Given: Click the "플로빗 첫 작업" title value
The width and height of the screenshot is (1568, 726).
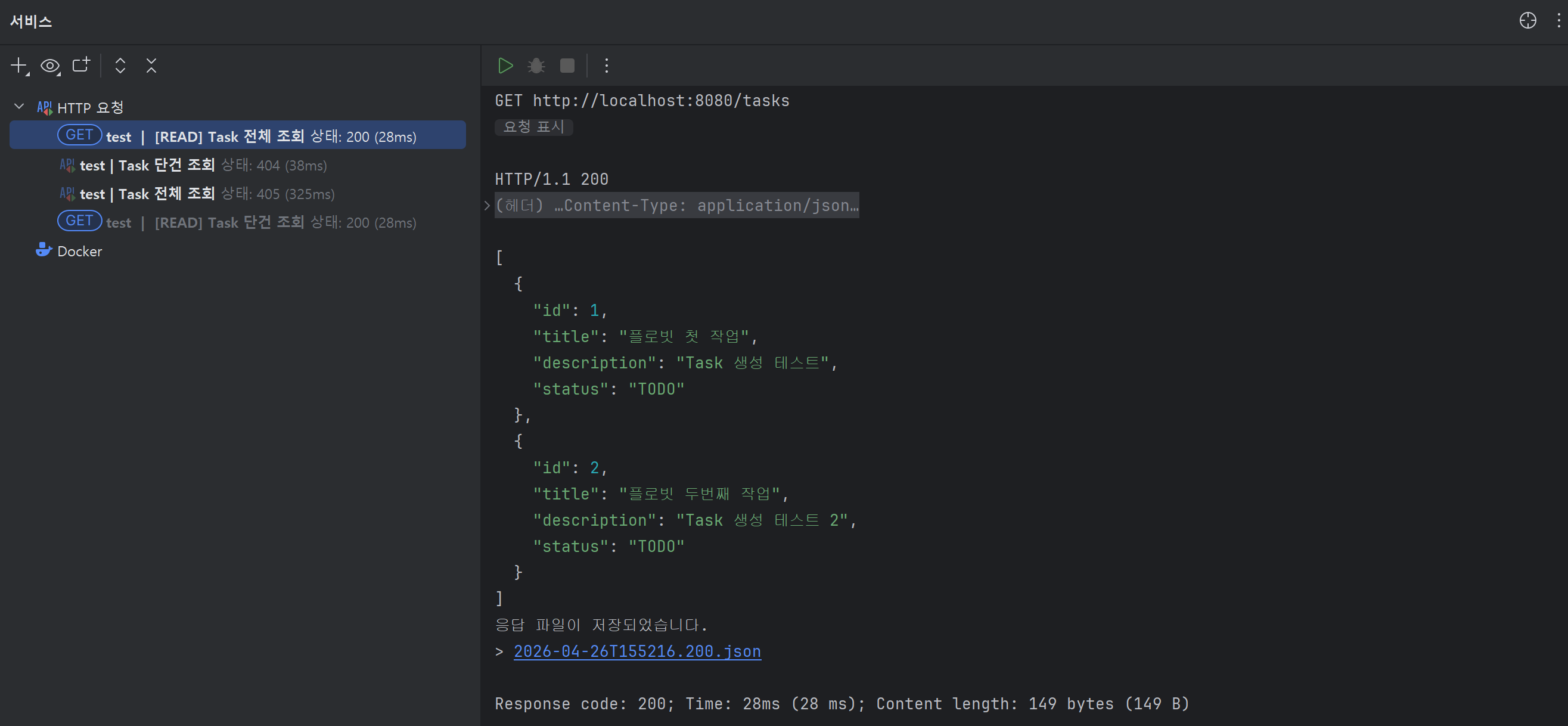Looking at the screenshot, I should [x=684, y=337].
